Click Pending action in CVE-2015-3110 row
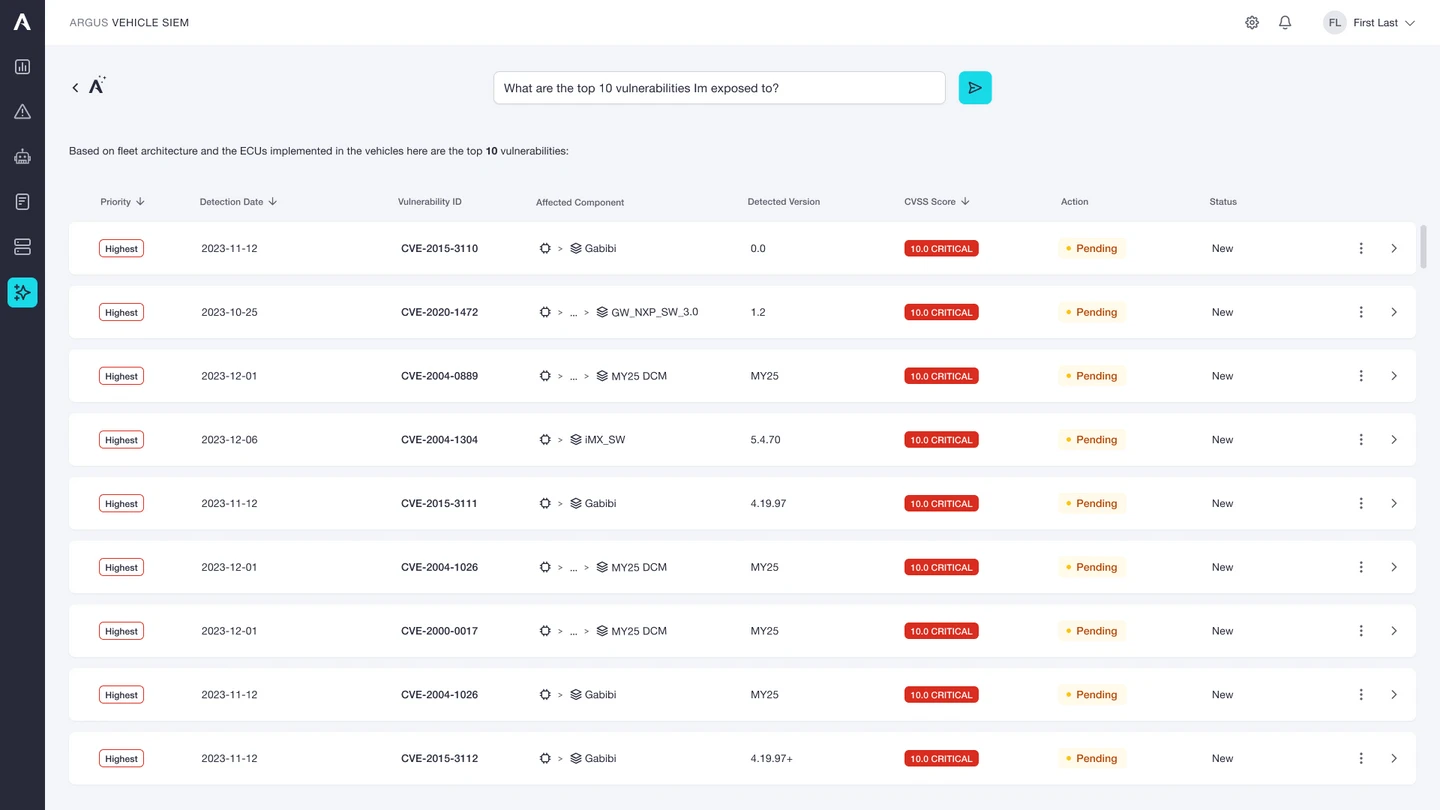Image resolution: width=1440 pixels, height=810 pixels. coord(1092,248)
